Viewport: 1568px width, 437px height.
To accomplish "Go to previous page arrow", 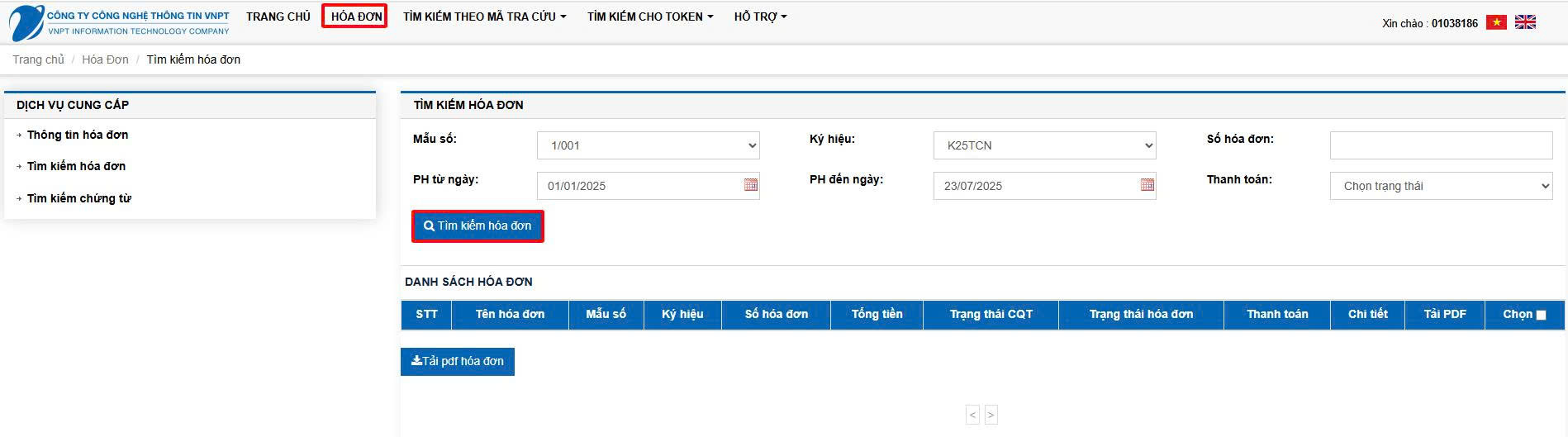I will click(x=973, y=415).
